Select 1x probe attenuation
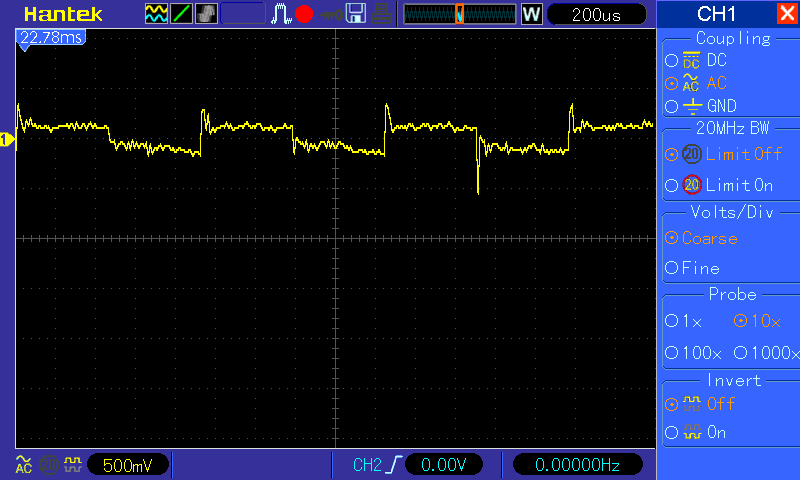 671,321
